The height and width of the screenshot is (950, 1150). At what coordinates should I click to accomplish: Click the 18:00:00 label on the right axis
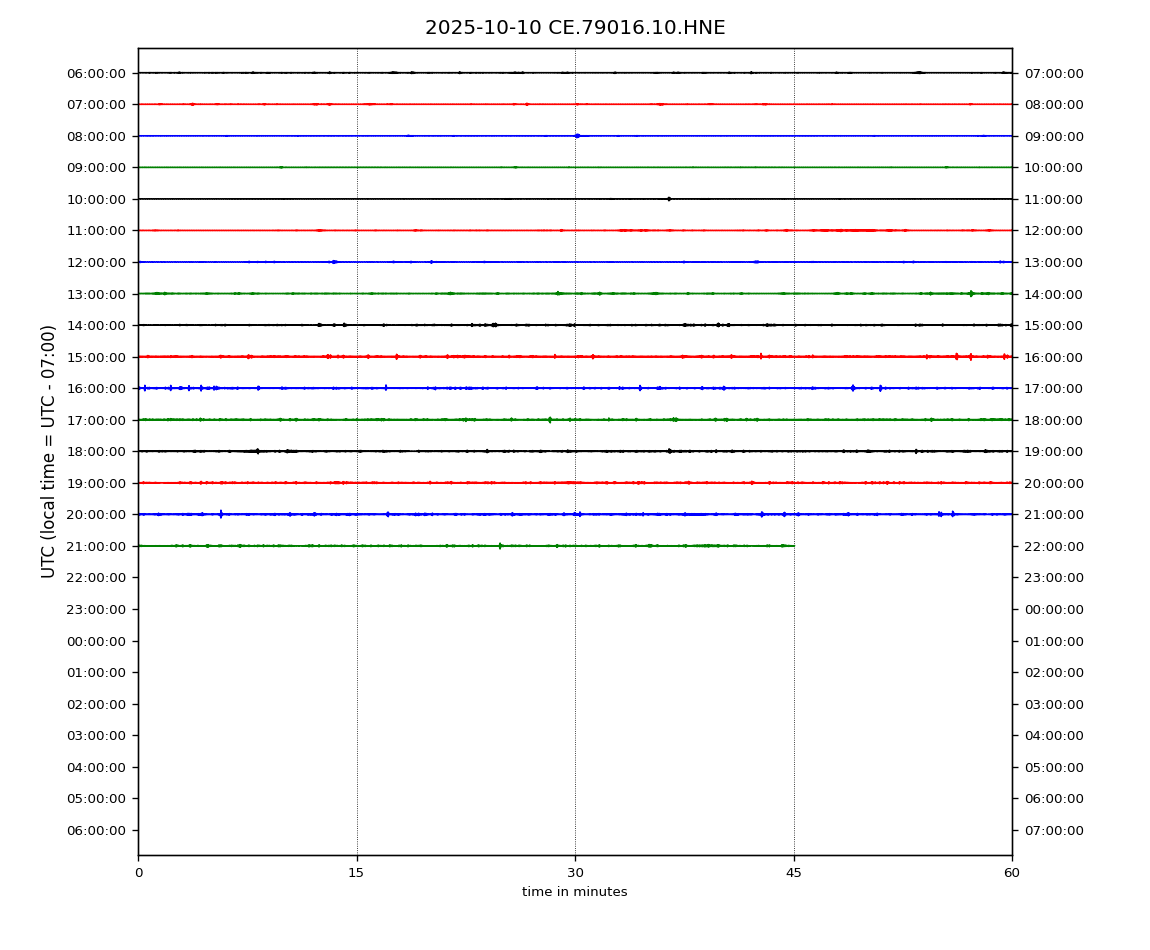click(1053, 420)
